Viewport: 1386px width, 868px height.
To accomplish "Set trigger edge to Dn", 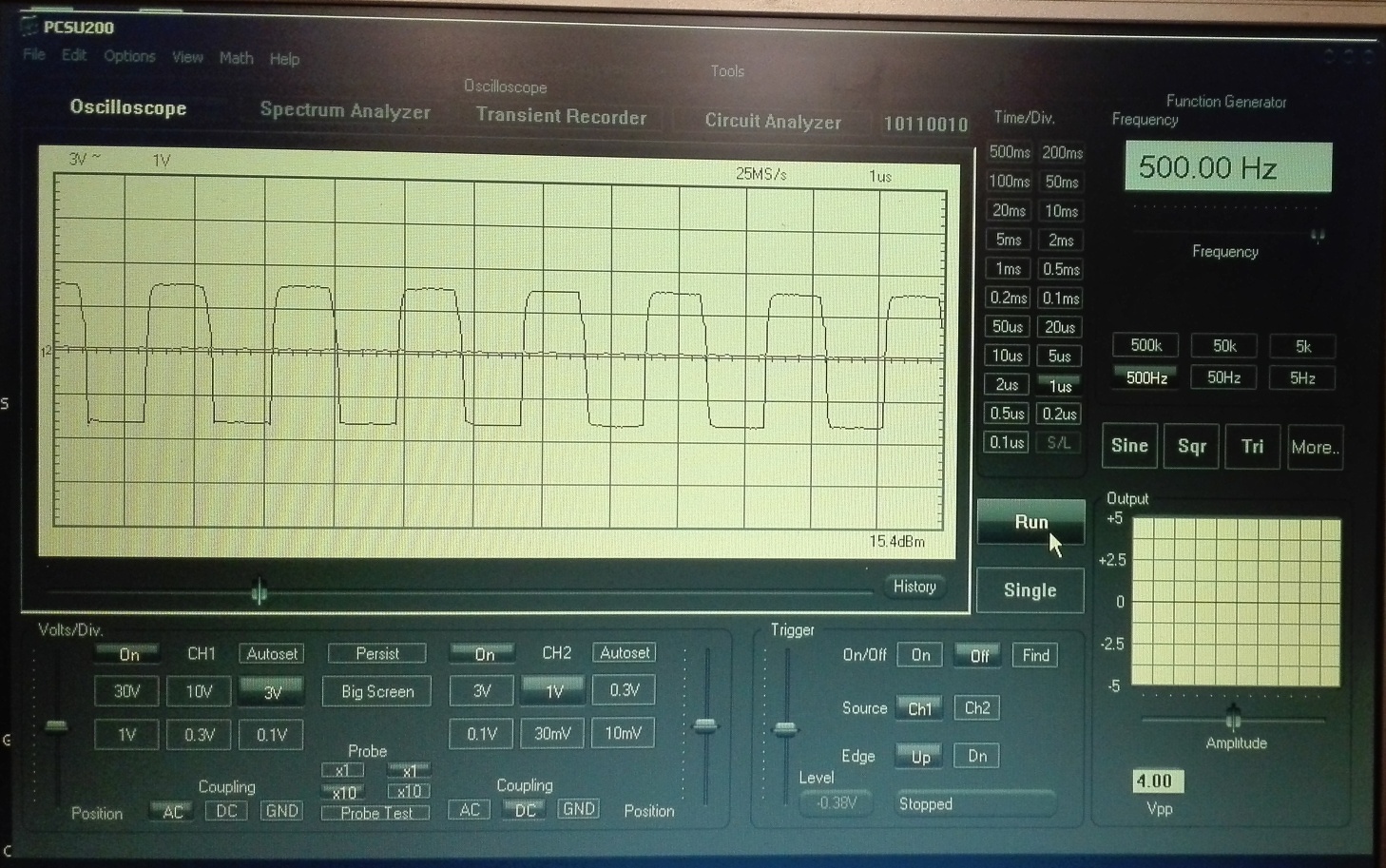I will point(977,756).
